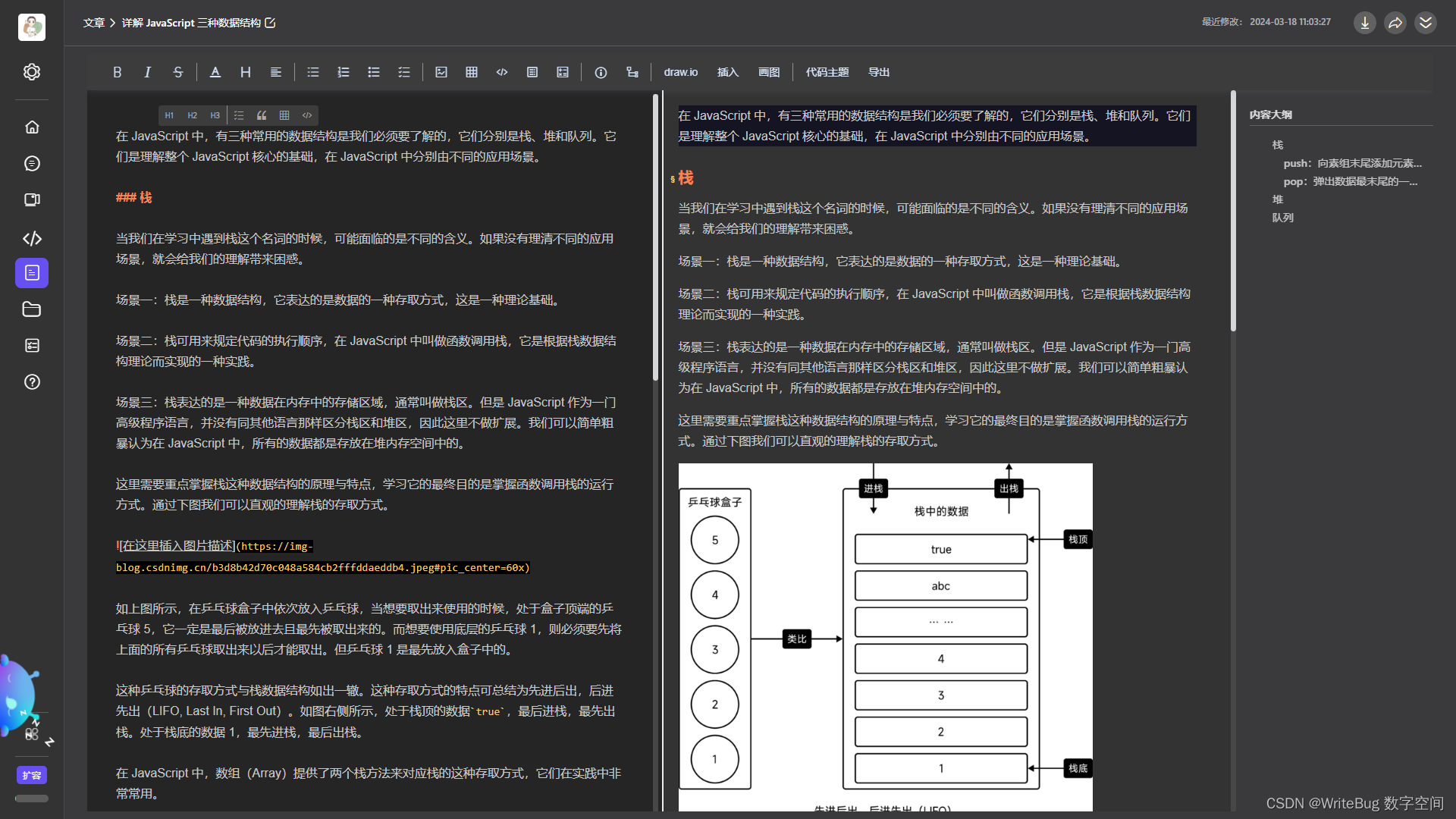Click the edit title icon beside article name

coord(270,23)
